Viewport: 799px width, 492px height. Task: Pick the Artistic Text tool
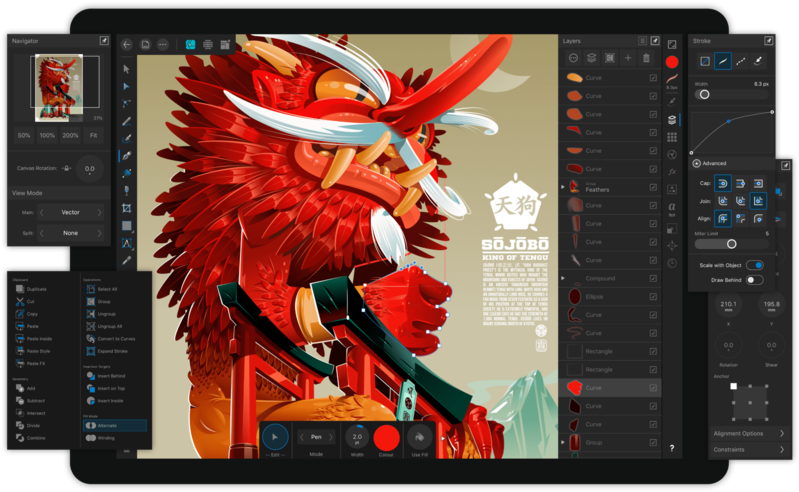[x=127, y=242]
